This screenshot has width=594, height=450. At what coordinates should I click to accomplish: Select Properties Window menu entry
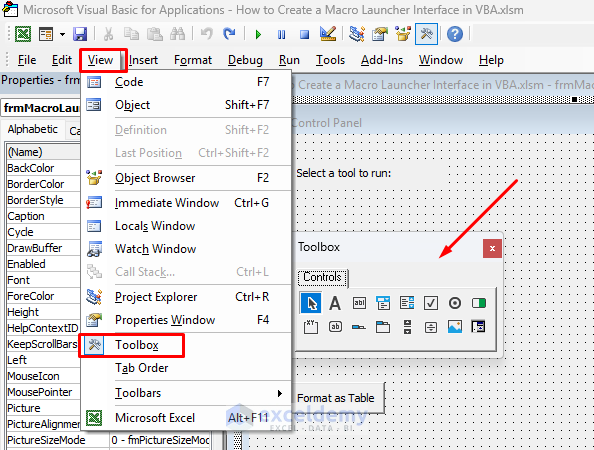click(186, 320)
